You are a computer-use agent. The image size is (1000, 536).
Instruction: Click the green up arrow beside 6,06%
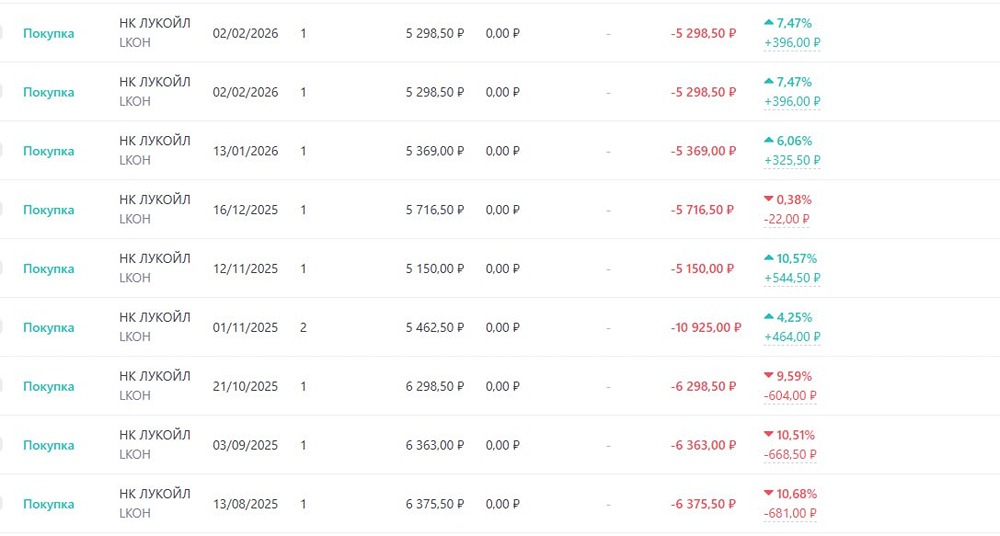point(768,141)
